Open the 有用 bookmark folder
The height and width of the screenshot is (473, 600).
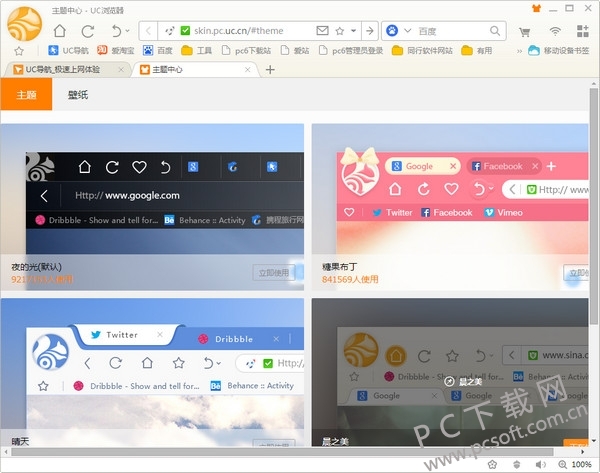pyautogui.click(x=477, y=50)
